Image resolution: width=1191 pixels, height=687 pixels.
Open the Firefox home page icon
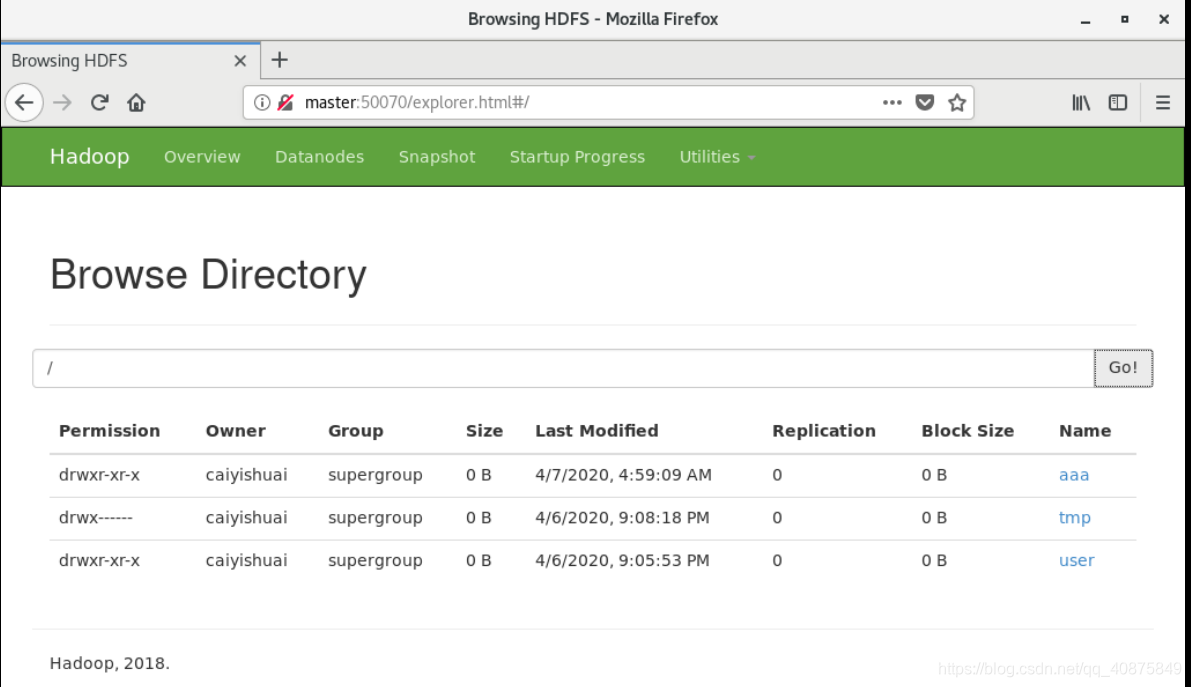pos(136,103)
